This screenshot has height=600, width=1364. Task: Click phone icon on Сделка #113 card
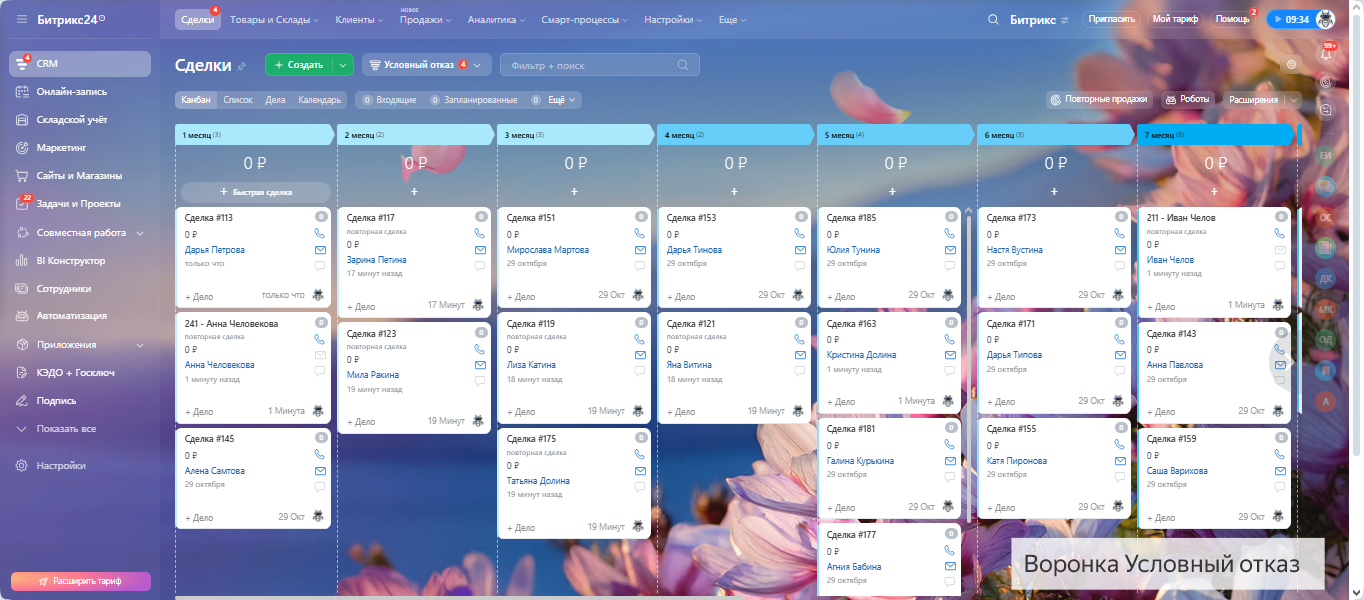pos(320,233)
